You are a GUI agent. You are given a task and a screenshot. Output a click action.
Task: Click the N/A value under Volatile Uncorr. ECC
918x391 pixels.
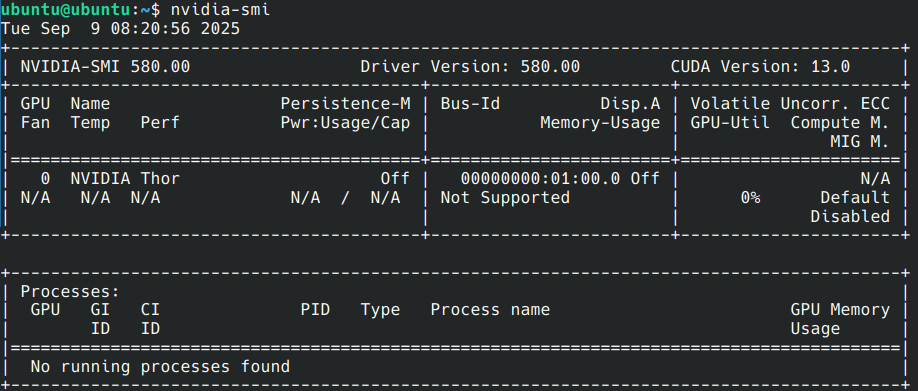[x=875, y=179]
